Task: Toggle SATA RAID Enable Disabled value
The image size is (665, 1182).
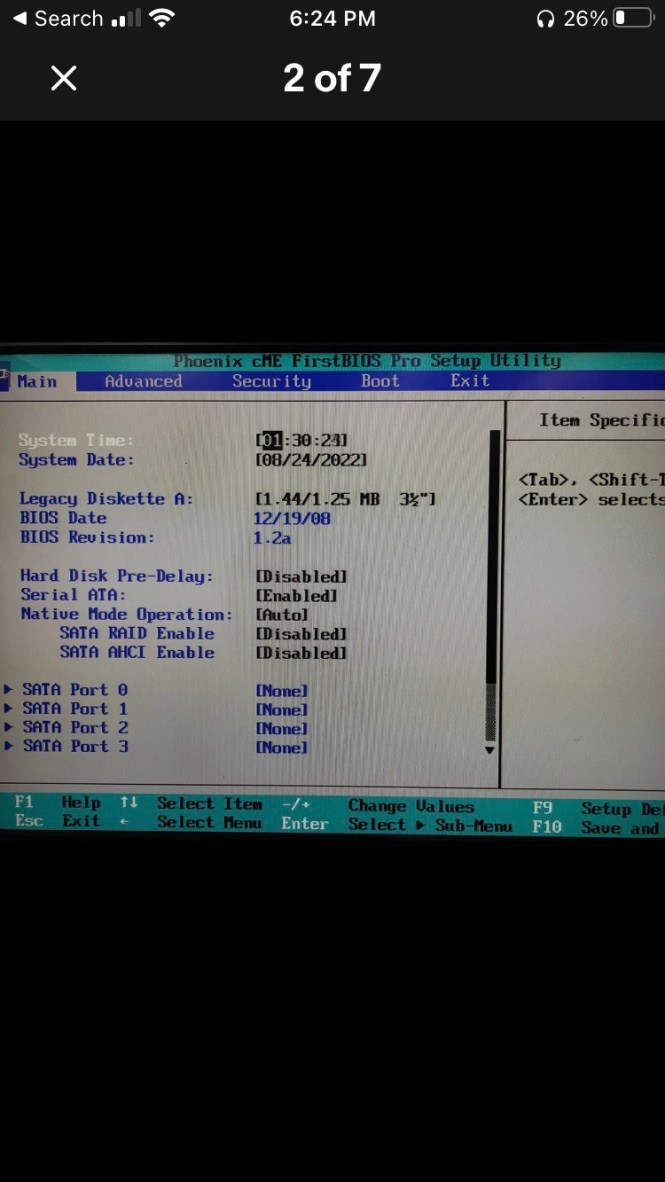Action: click(x=302, y=634)
